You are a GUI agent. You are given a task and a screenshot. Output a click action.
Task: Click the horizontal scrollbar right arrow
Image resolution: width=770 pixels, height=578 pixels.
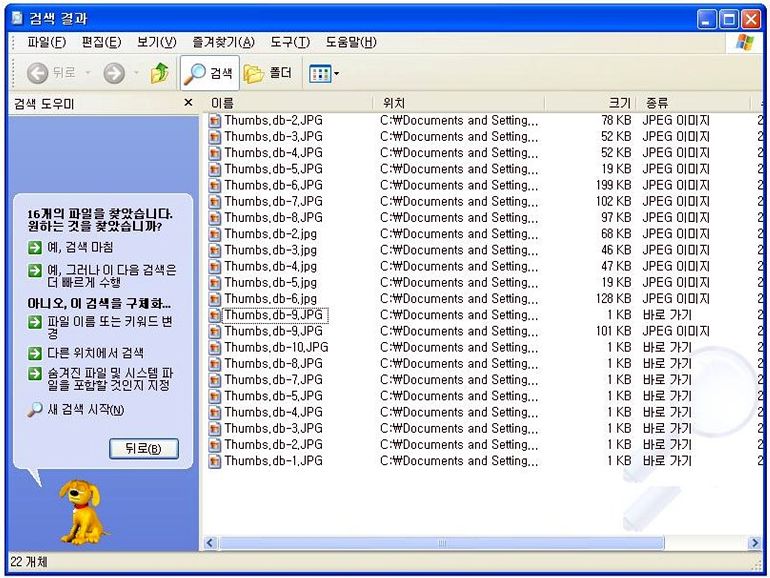[755, 543]
